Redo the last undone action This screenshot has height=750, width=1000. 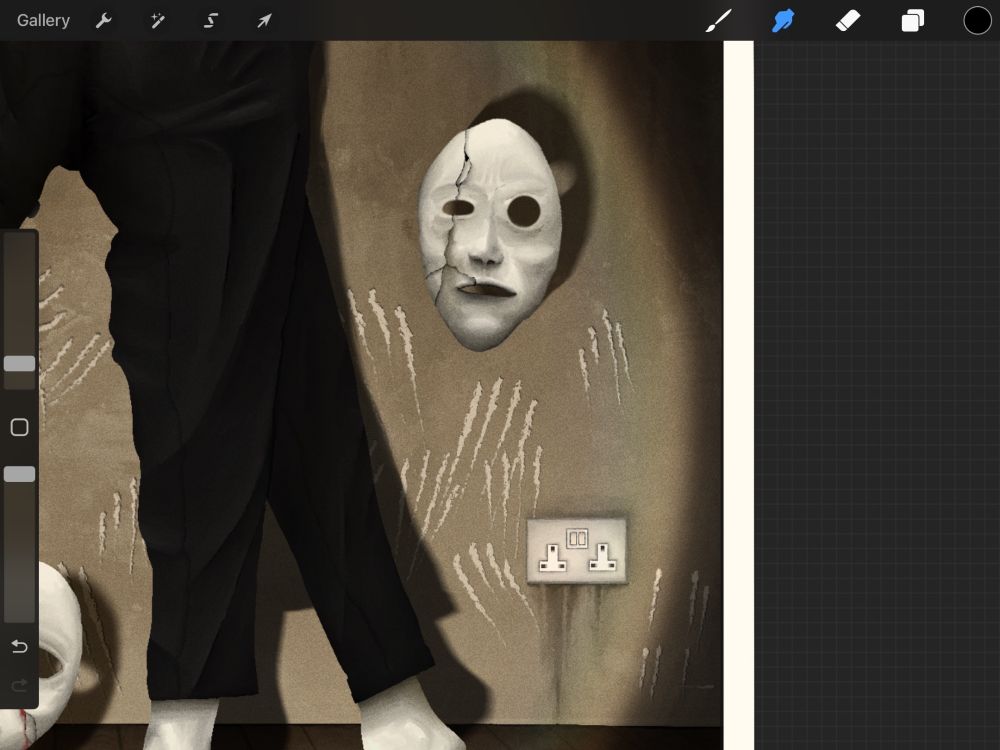tap(20, 686)
